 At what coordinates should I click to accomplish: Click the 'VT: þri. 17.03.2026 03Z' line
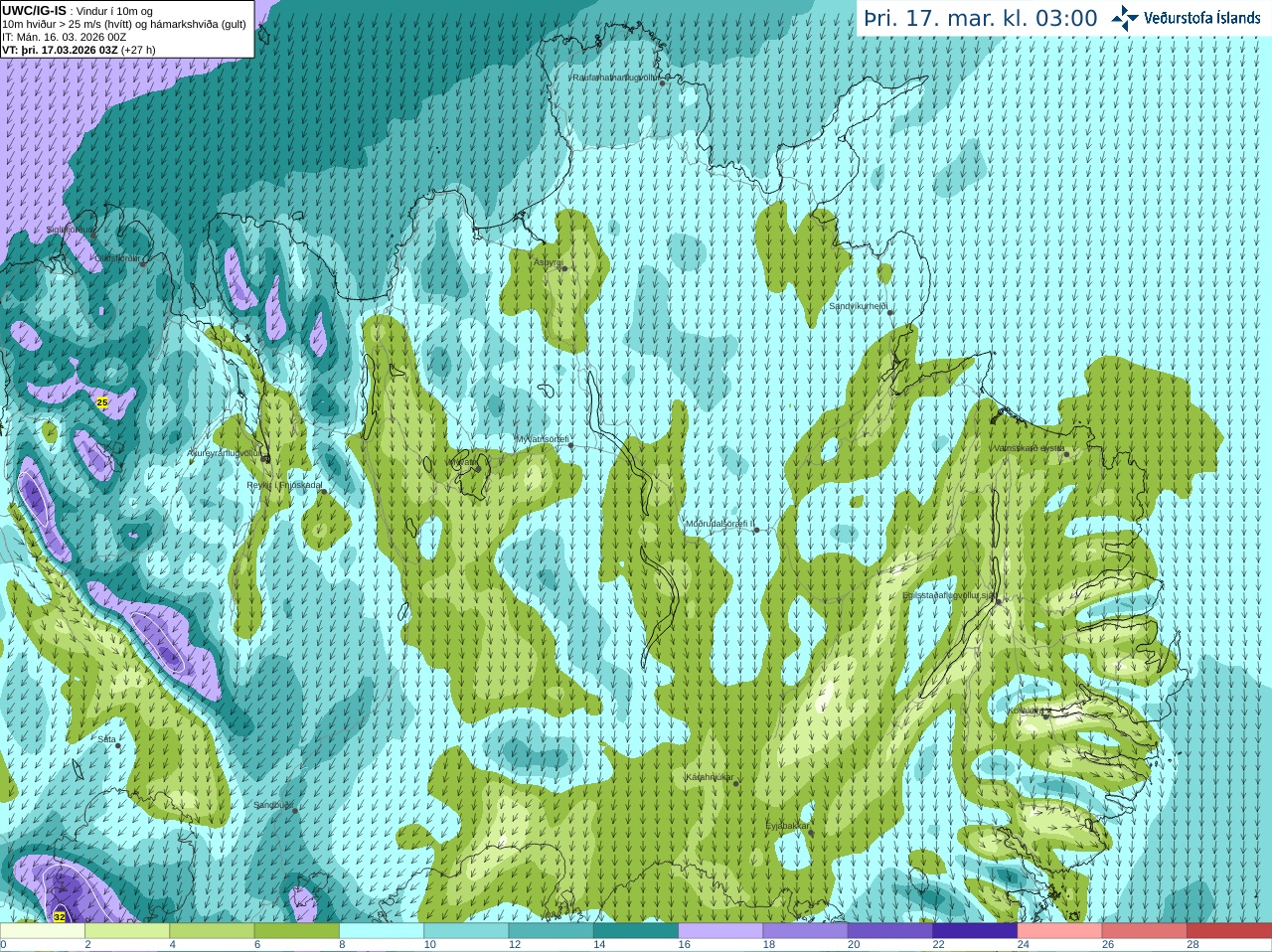coord(79,50)
